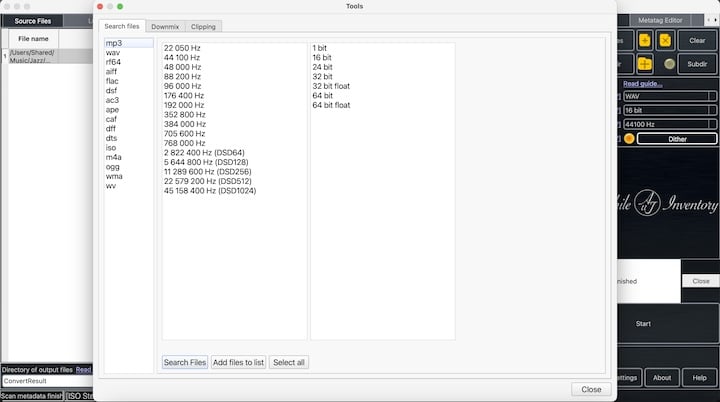Click the Help button
The image size is (720, 402).
(699, 378)
